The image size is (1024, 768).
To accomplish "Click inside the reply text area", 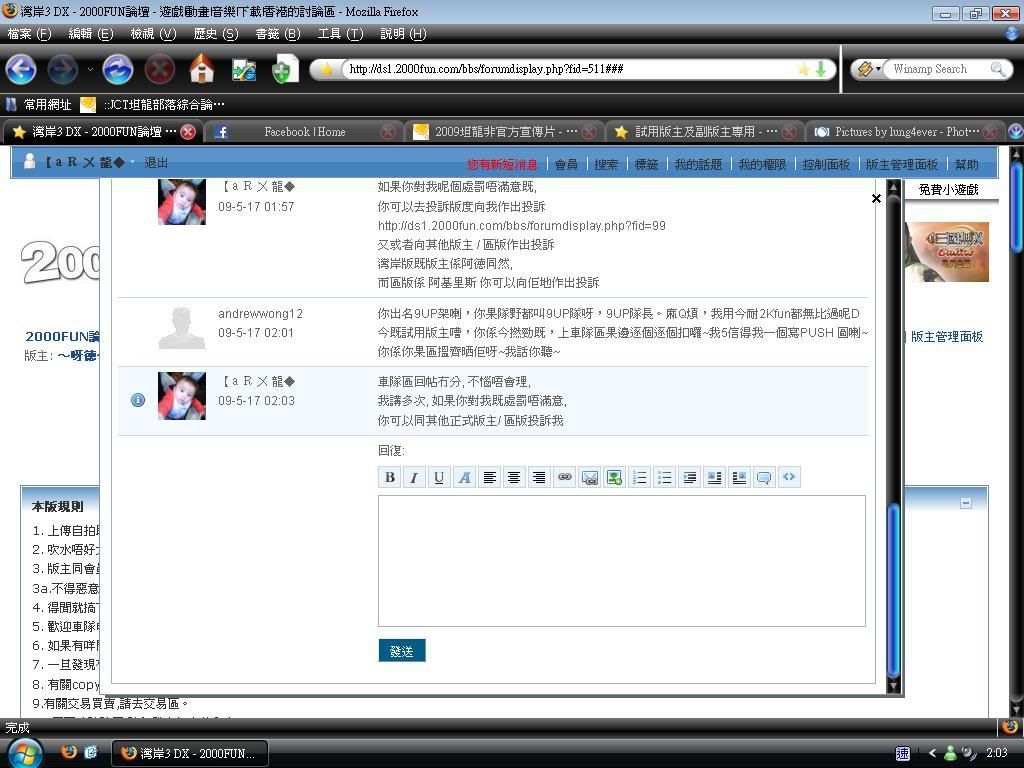I will 621,561.
